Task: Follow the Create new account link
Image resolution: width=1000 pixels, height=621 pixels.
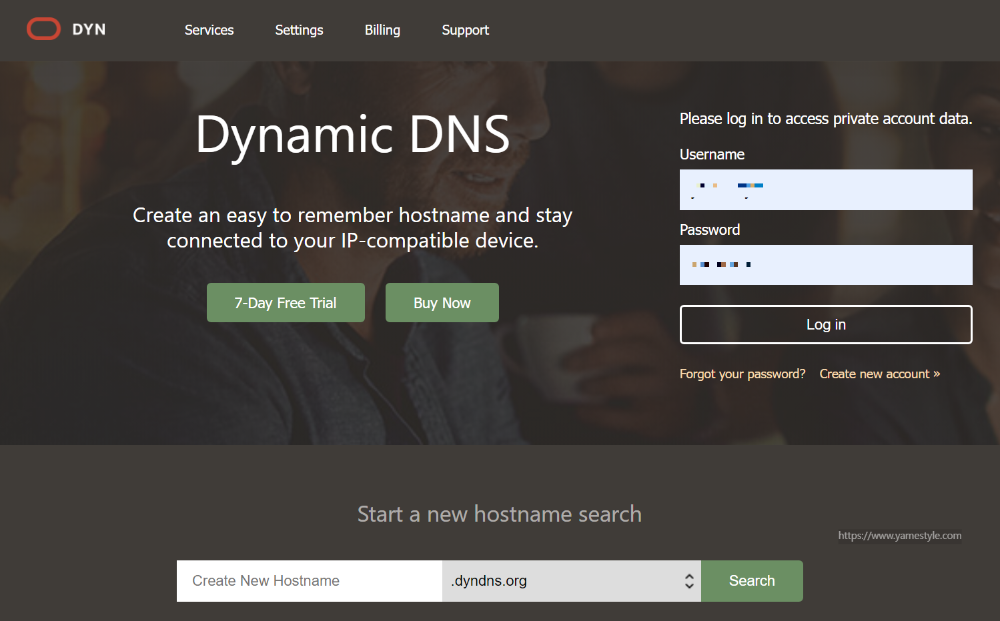Action: pos(879,374)
